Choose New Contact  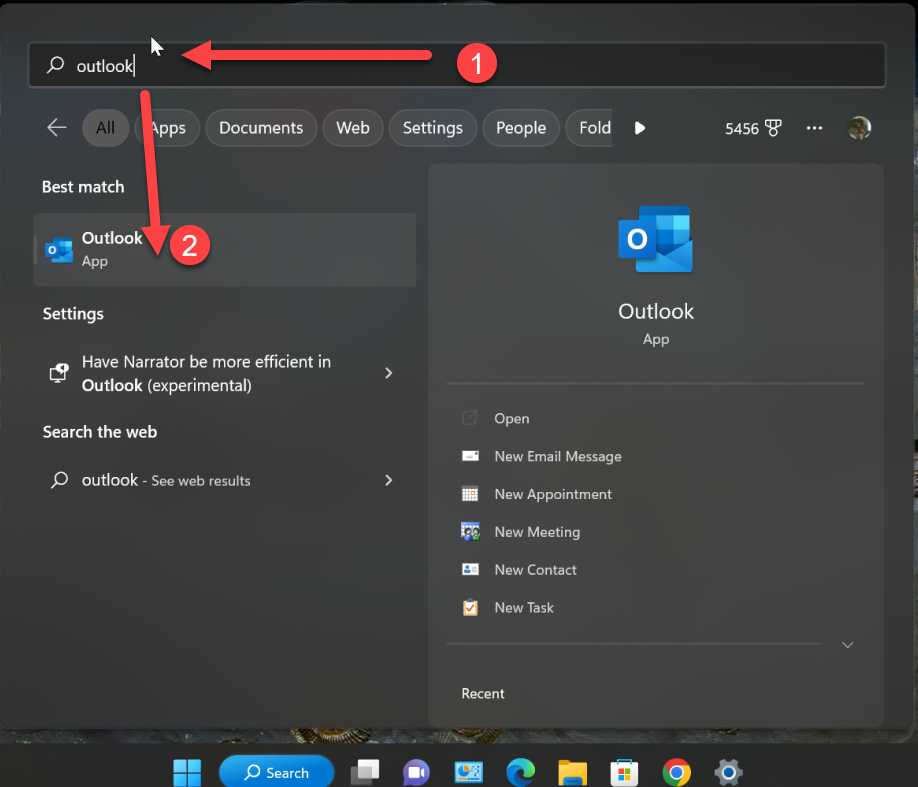pyautogui.click(x=536, y=570)
